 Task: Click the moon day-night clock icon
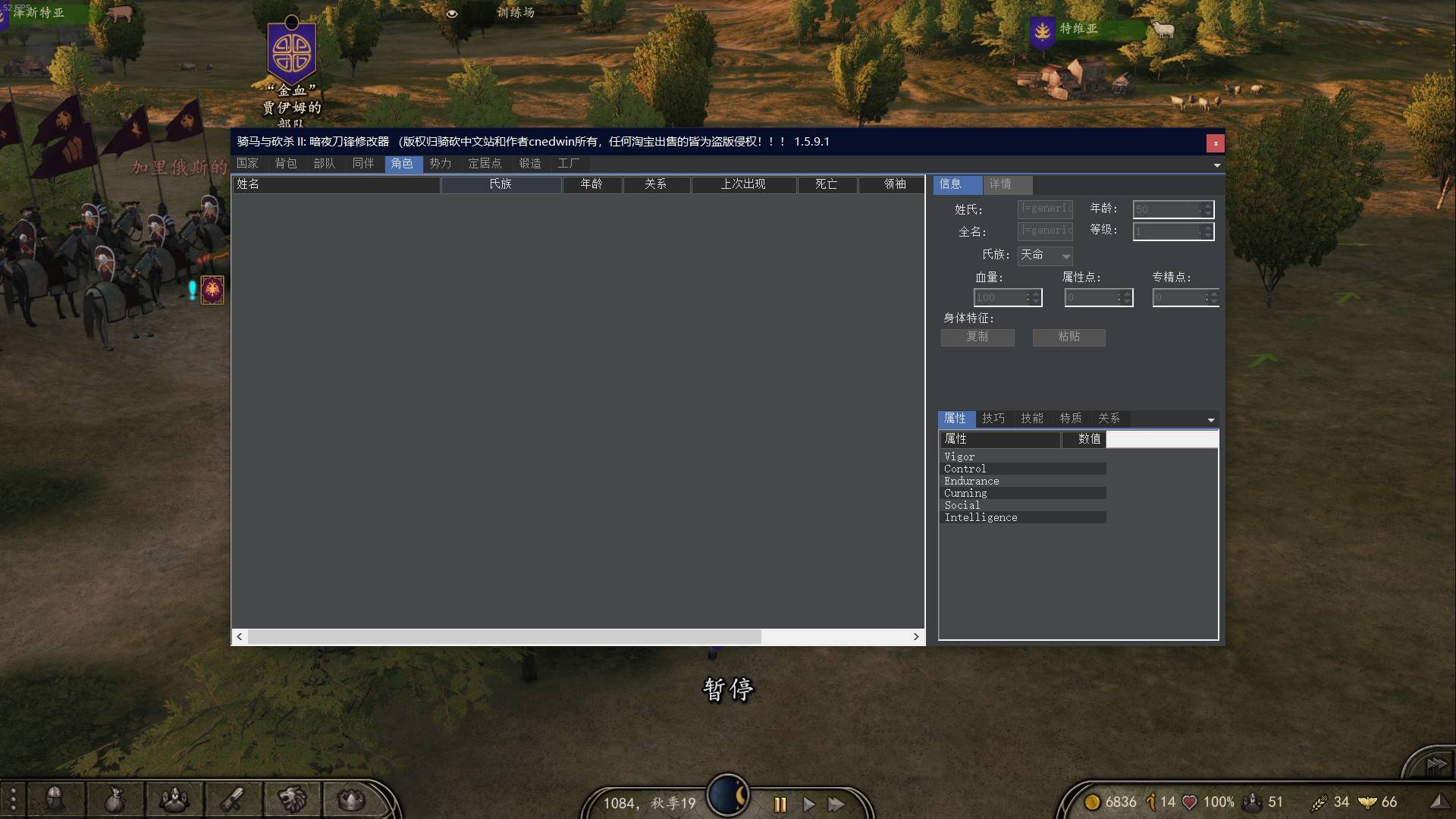[x=728, y=795]
